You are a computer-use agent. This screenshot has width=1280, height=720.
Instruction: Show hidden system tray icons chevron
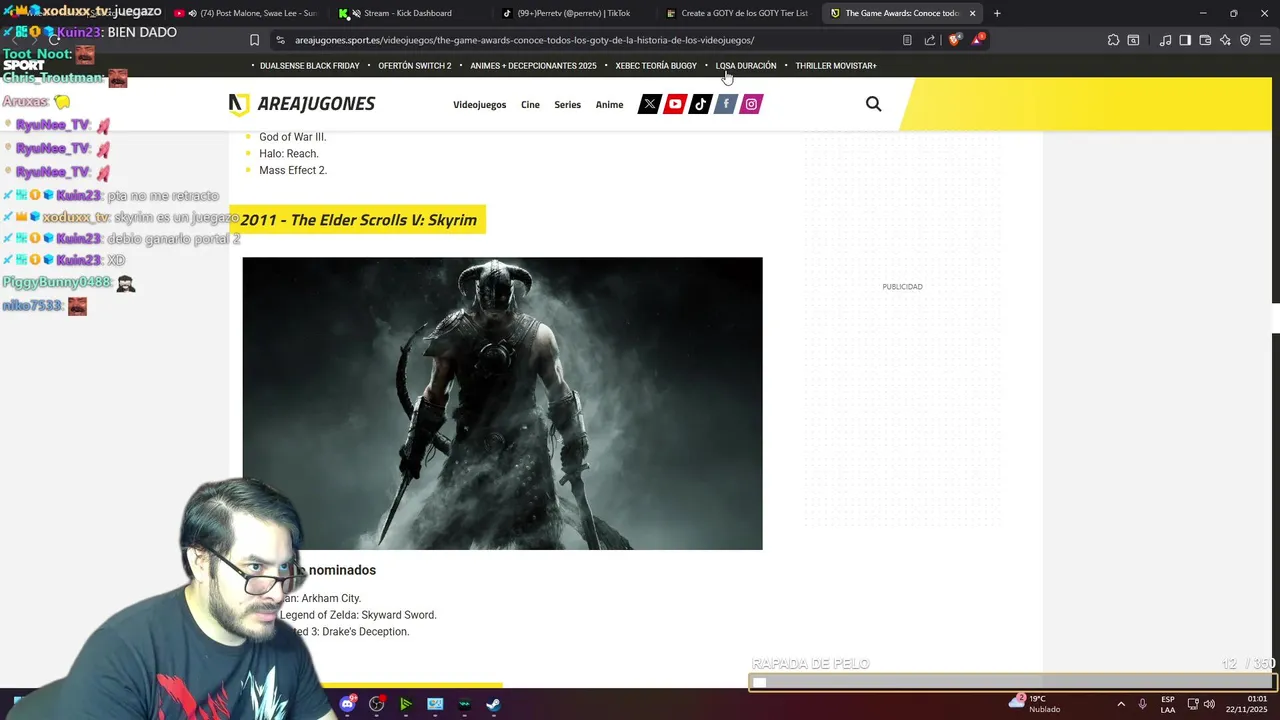click(x=1120, y=704)
